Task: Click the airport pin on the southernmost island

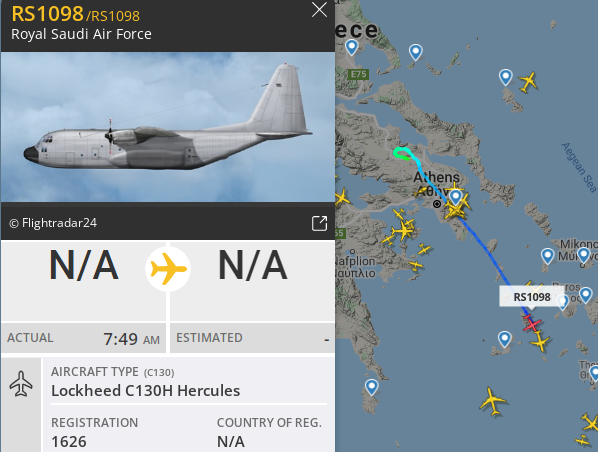Action: click(x=371, y=388)
